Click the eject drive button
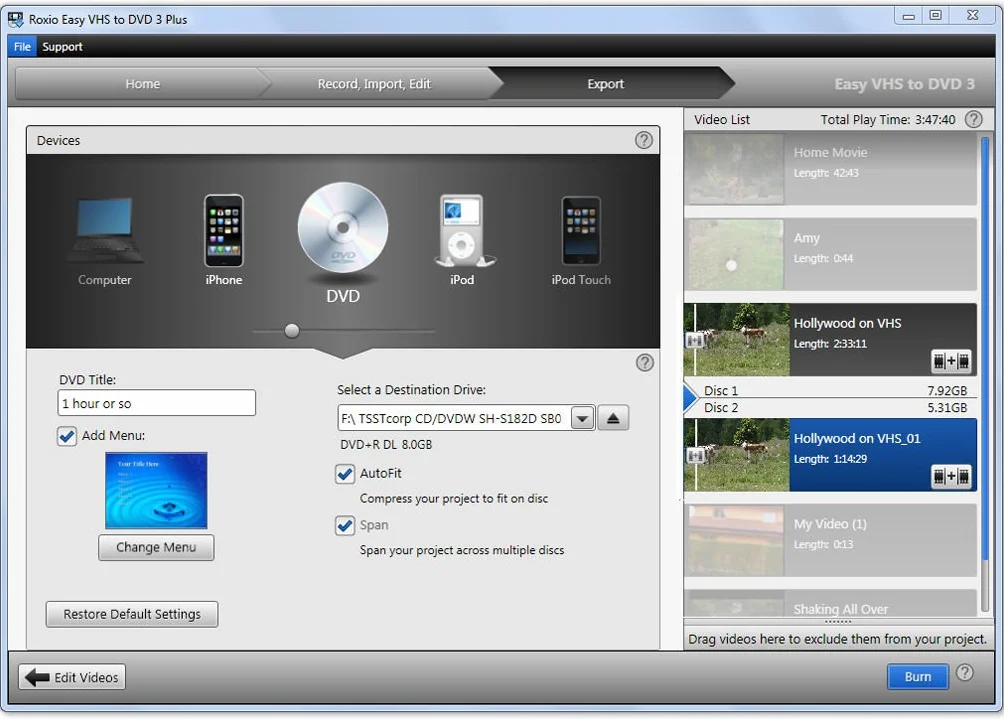Viewport: 1004px width, 719px height. pos(613,418)
